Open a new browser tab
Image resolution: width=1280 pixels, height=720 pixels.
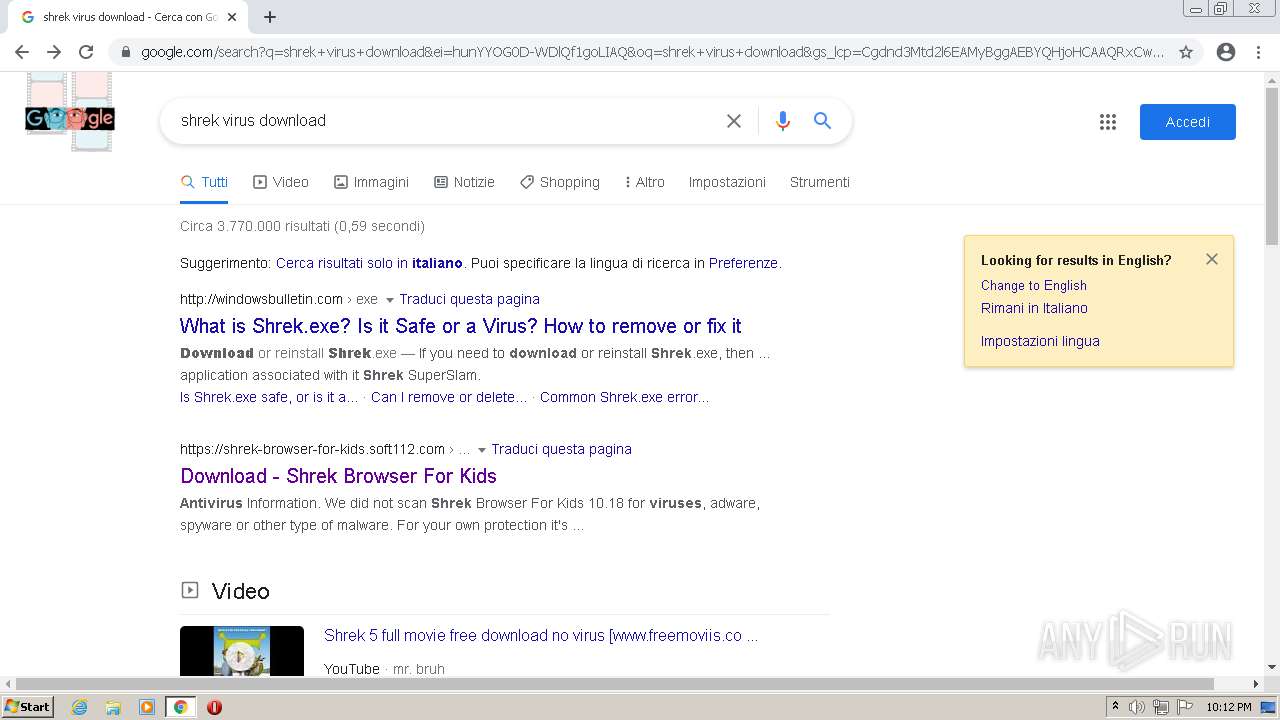pos(270,17)
